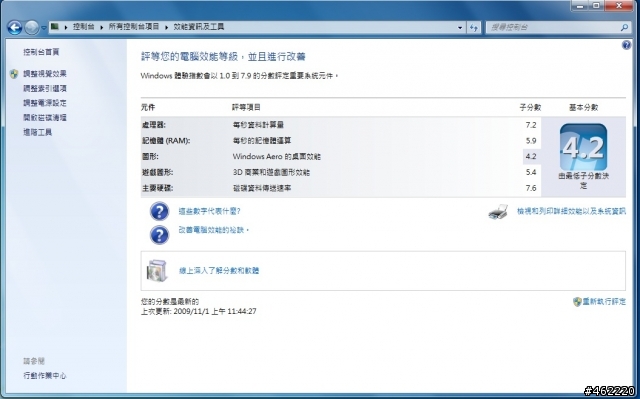This screenshot has height=399, width=640.
Task: Click 重新執行評定 to re-run assessment
Action: click(x=604, y=301)
